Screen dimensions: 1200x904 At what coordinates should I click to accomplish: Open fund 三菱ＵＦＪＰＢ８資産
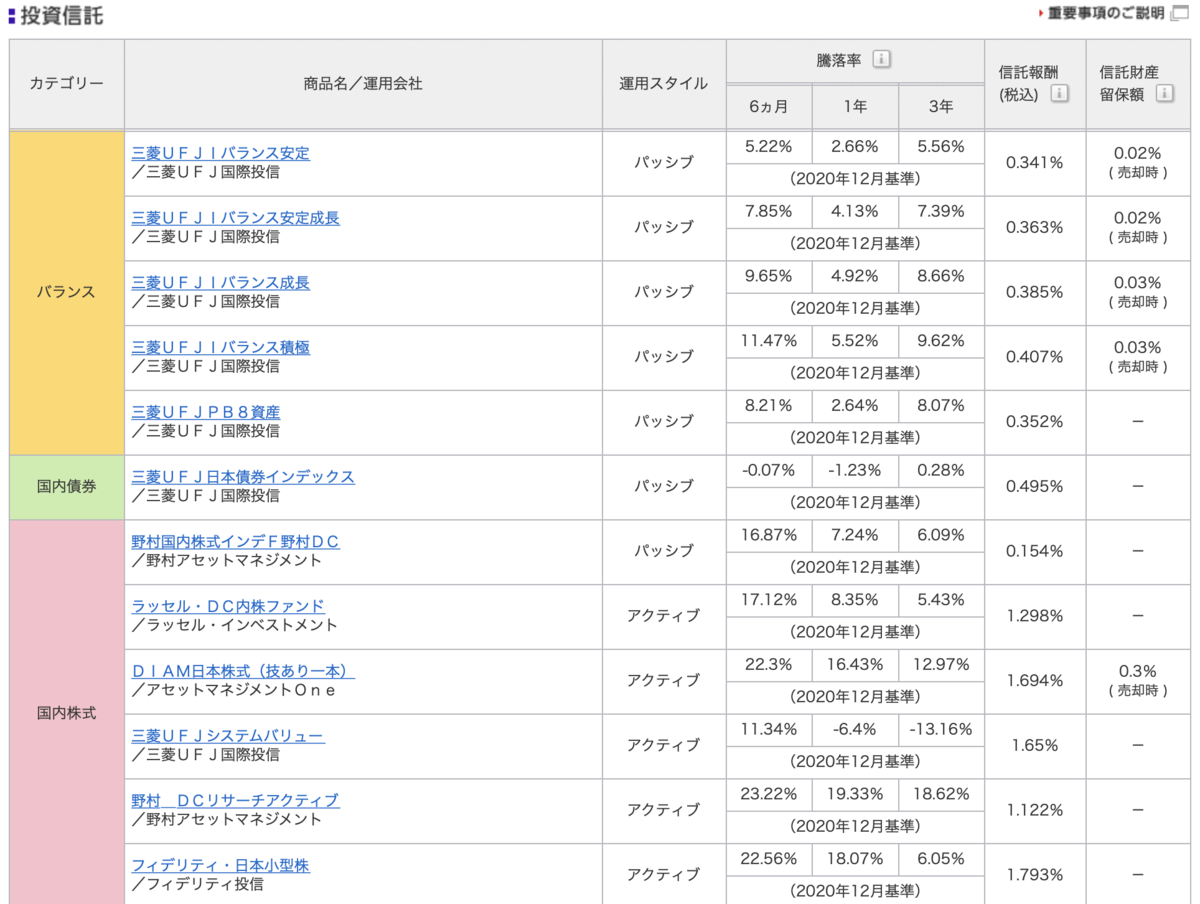coord(205,412)
